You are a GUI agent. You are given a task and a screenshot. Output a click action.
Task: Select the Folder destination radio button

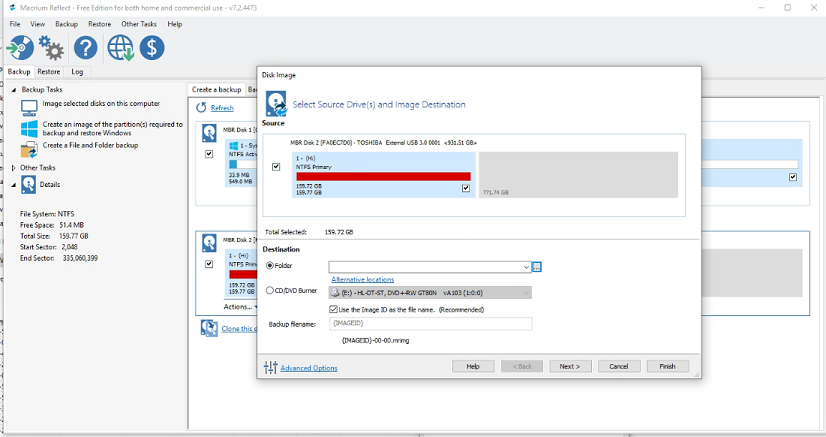click(270, 266)
